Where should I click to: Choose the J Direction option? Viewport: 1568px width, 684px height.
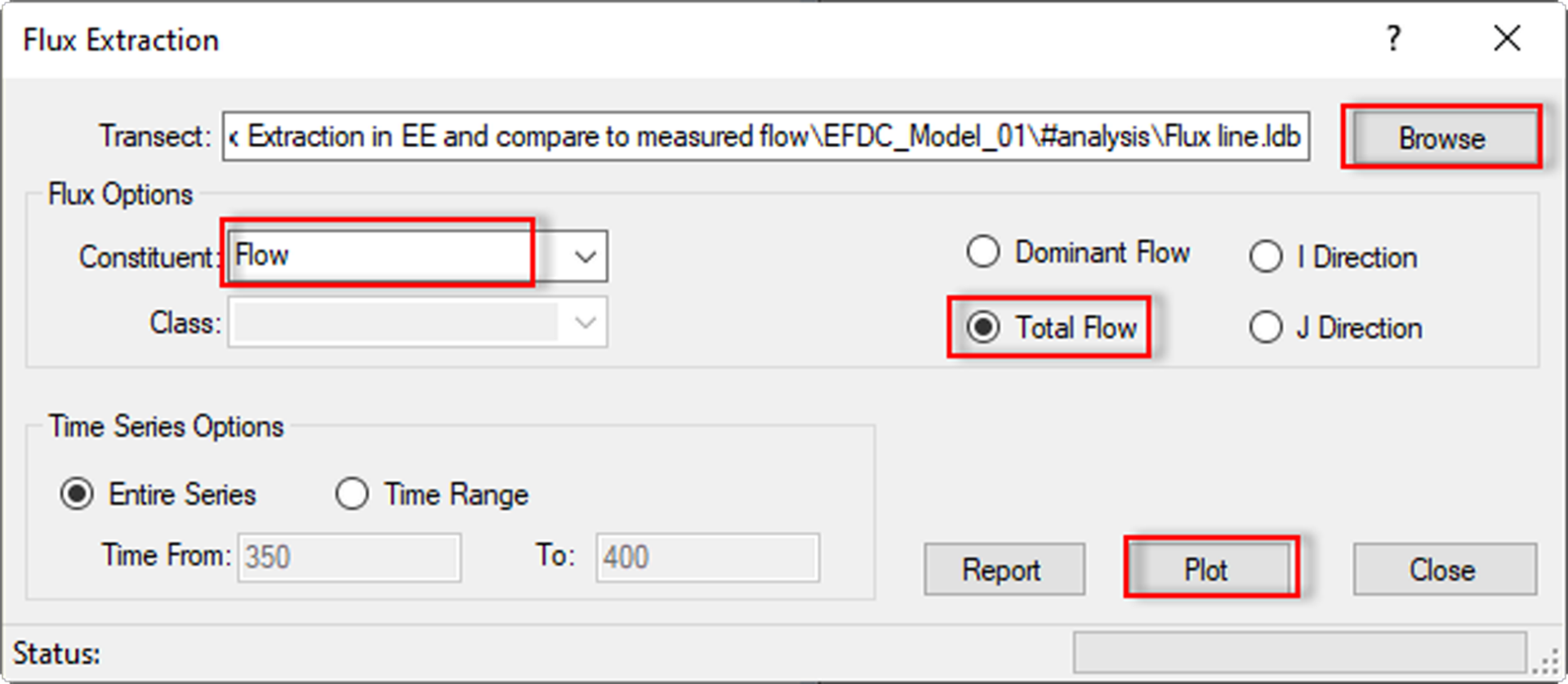click(1265, 327)
